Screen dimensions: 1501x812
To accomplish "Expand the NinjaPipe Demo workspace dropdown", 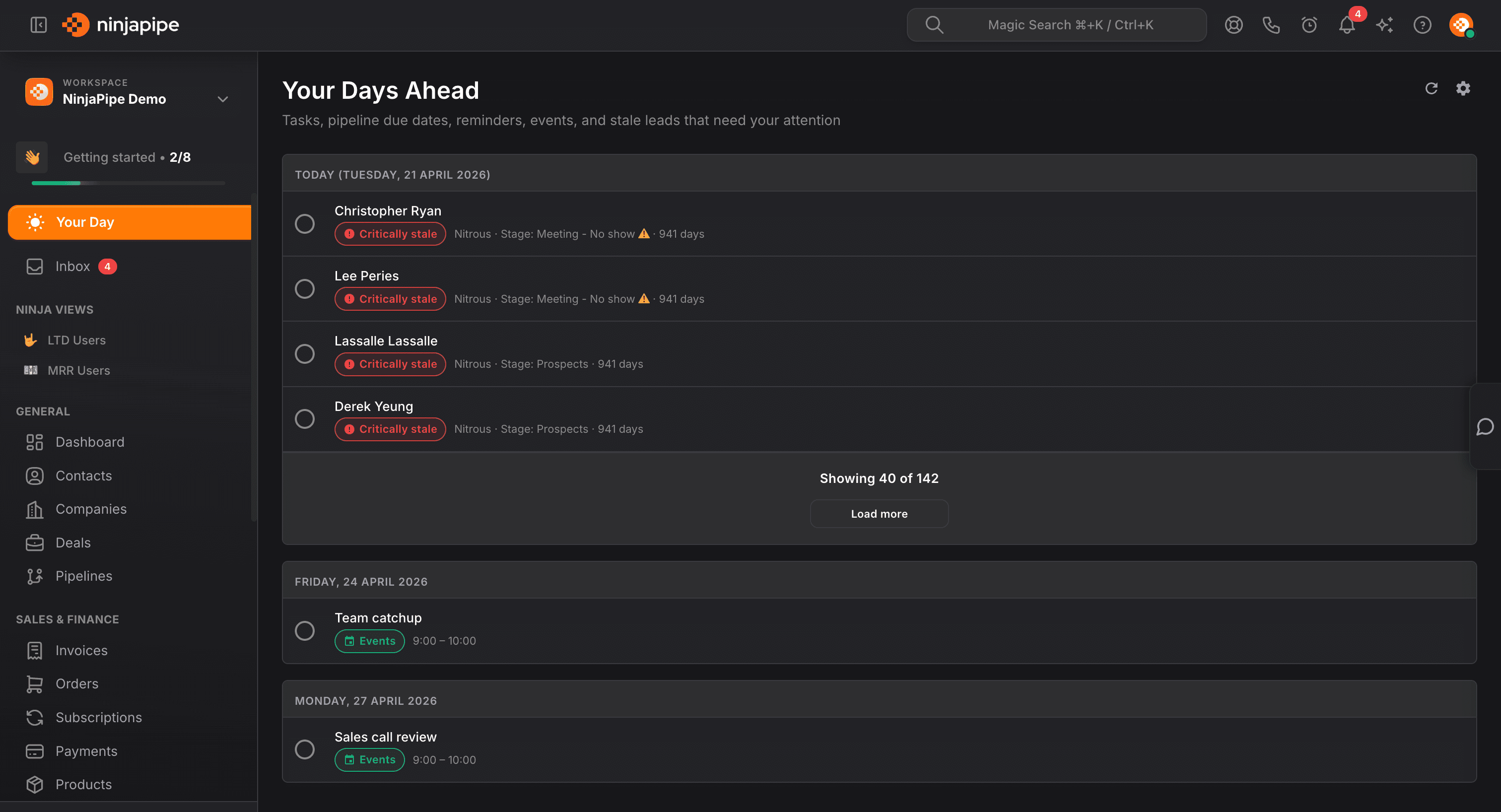I will pyautogui.click(x=222, y=99).
